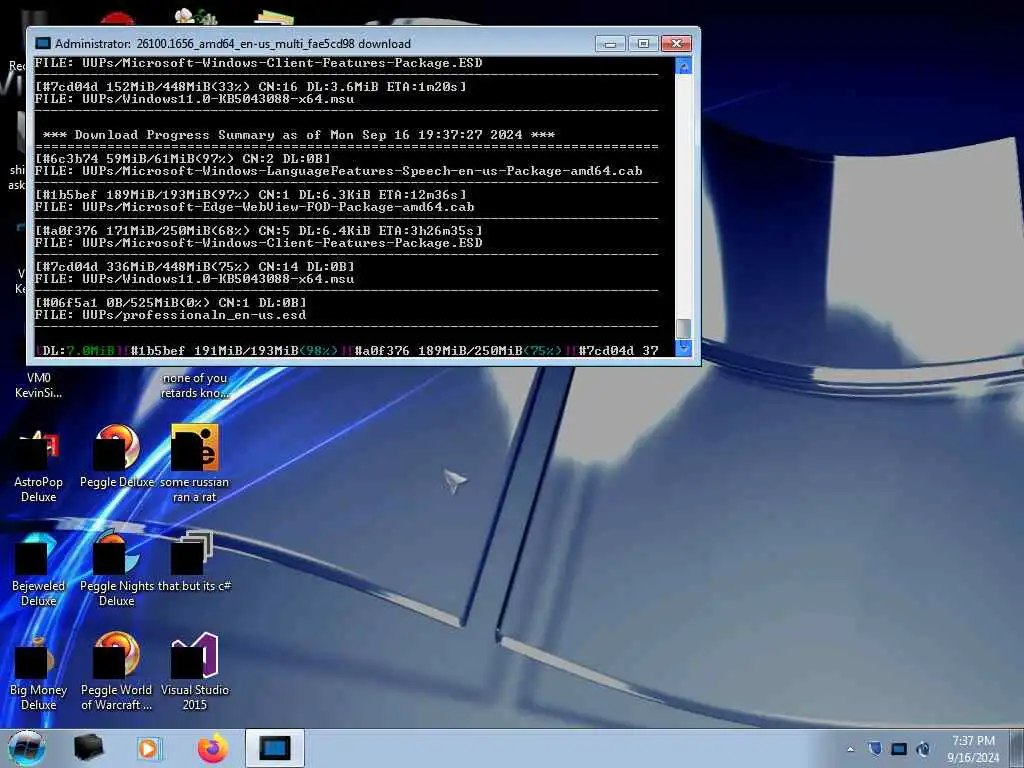Open the AstroPop Deluxe desktop shortcut
This screenshot has height=768, width=1024.
tap(38, 466)
